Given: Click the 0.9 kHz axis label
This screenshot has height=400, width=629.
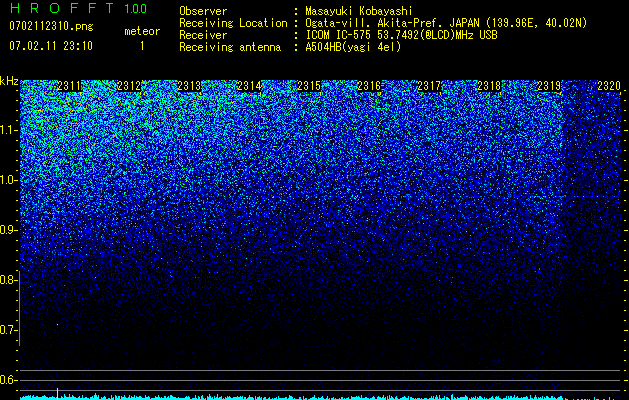Looking at the screenshot, I should [x=9, y=230].
